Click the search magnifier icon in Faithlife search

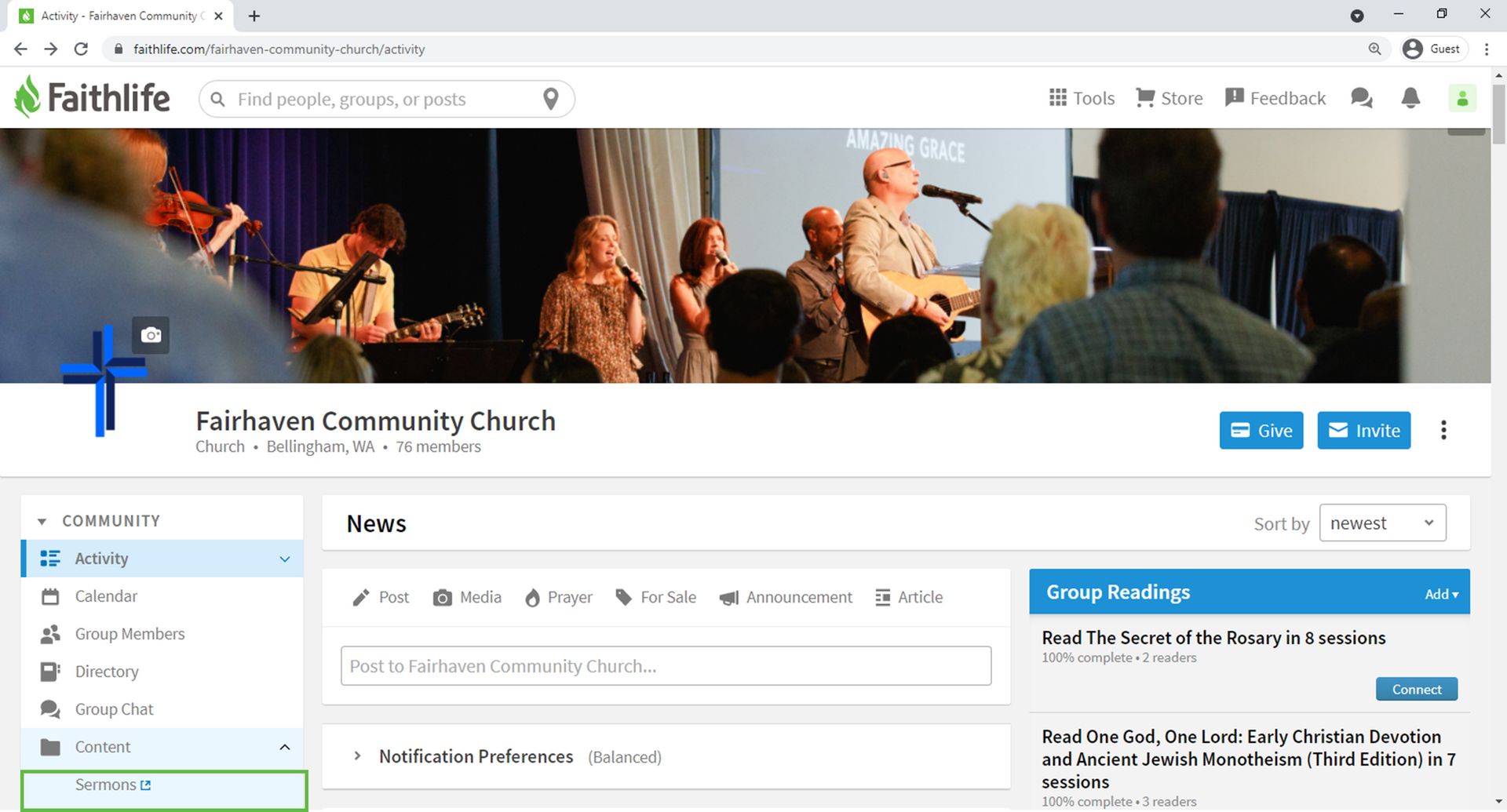[x=218, y=99]
